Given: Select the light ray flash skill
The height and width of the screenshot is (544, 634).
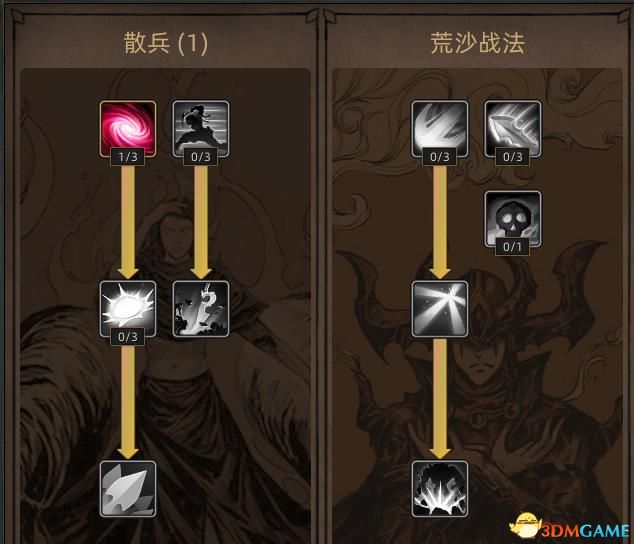Looking at the screenshot, I should [440, 309].
